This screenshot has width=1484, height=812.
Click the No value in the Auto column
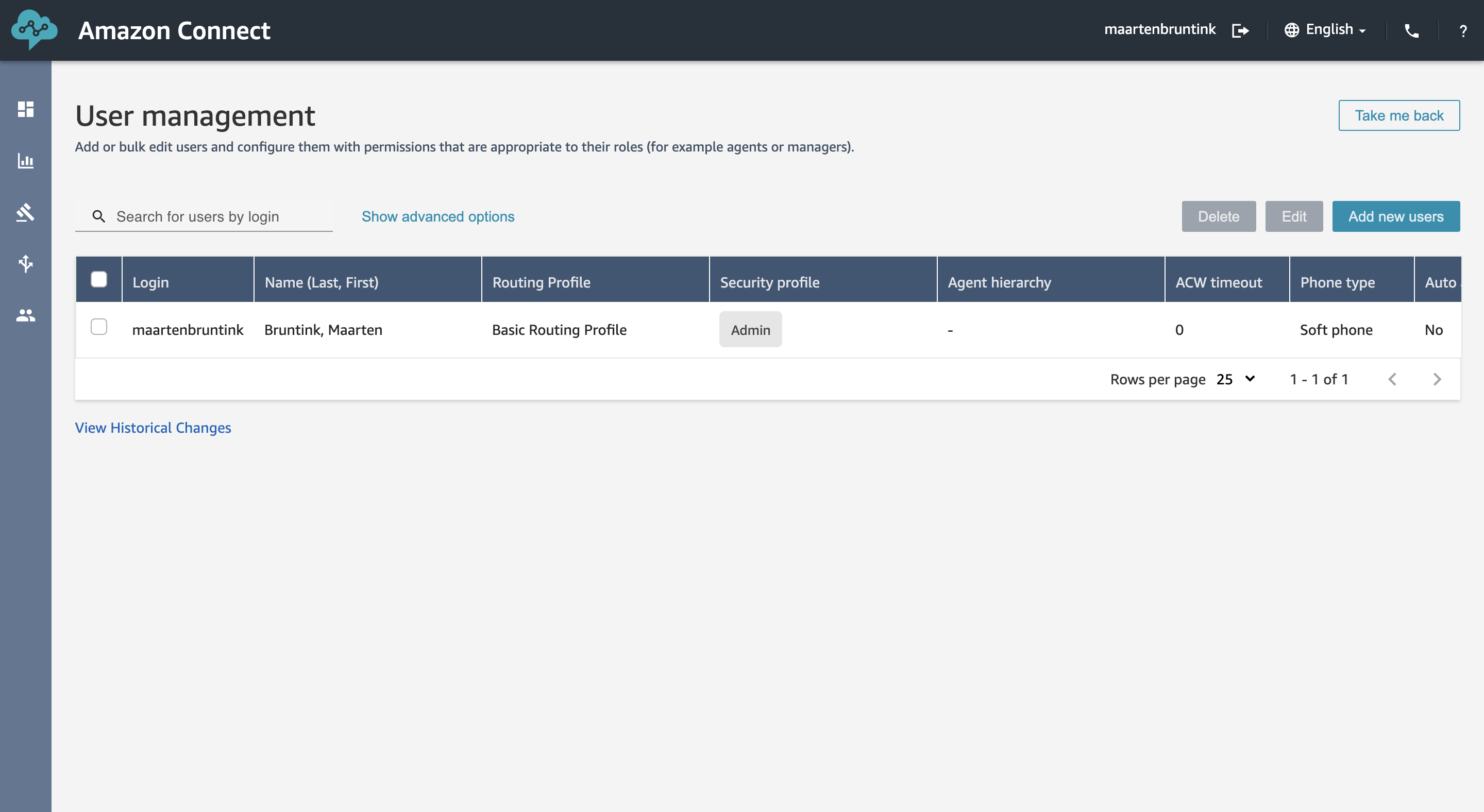tap(1434, 330)
